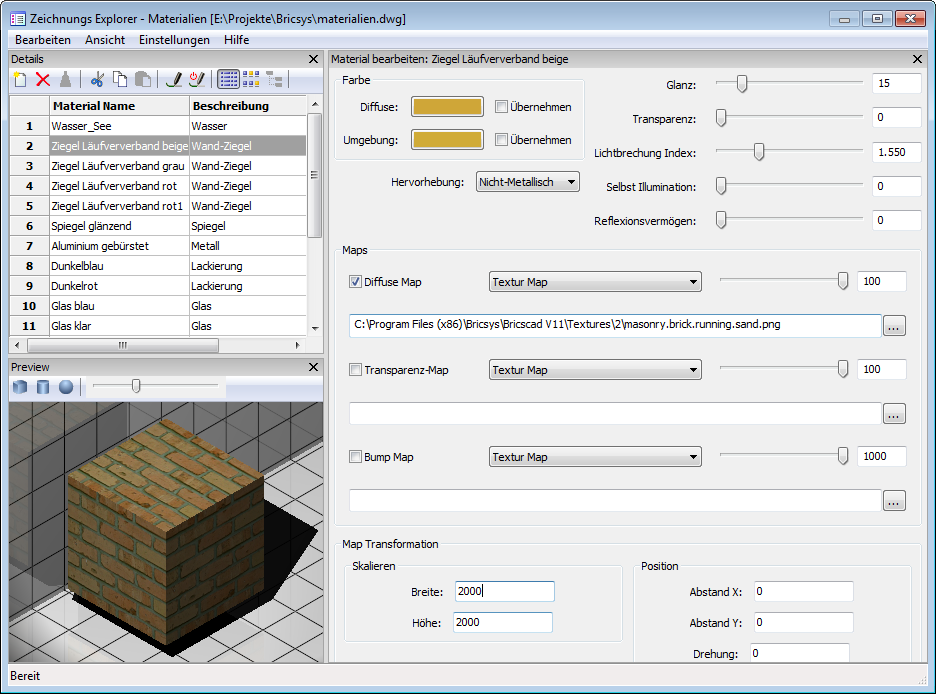Select Spiegel glänzend material row
Viewport: 936px width, 694px height.
click(158, 226)
